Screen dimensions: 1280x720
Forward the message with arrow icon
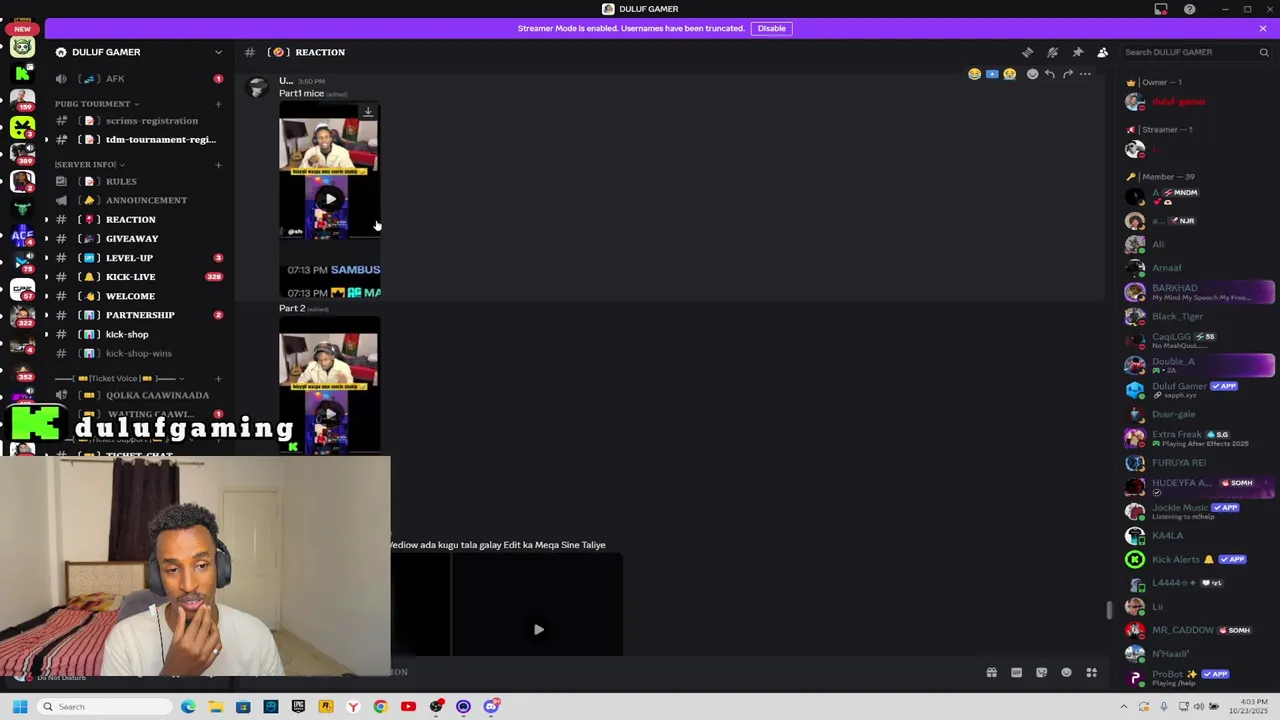pos(1068,74)
